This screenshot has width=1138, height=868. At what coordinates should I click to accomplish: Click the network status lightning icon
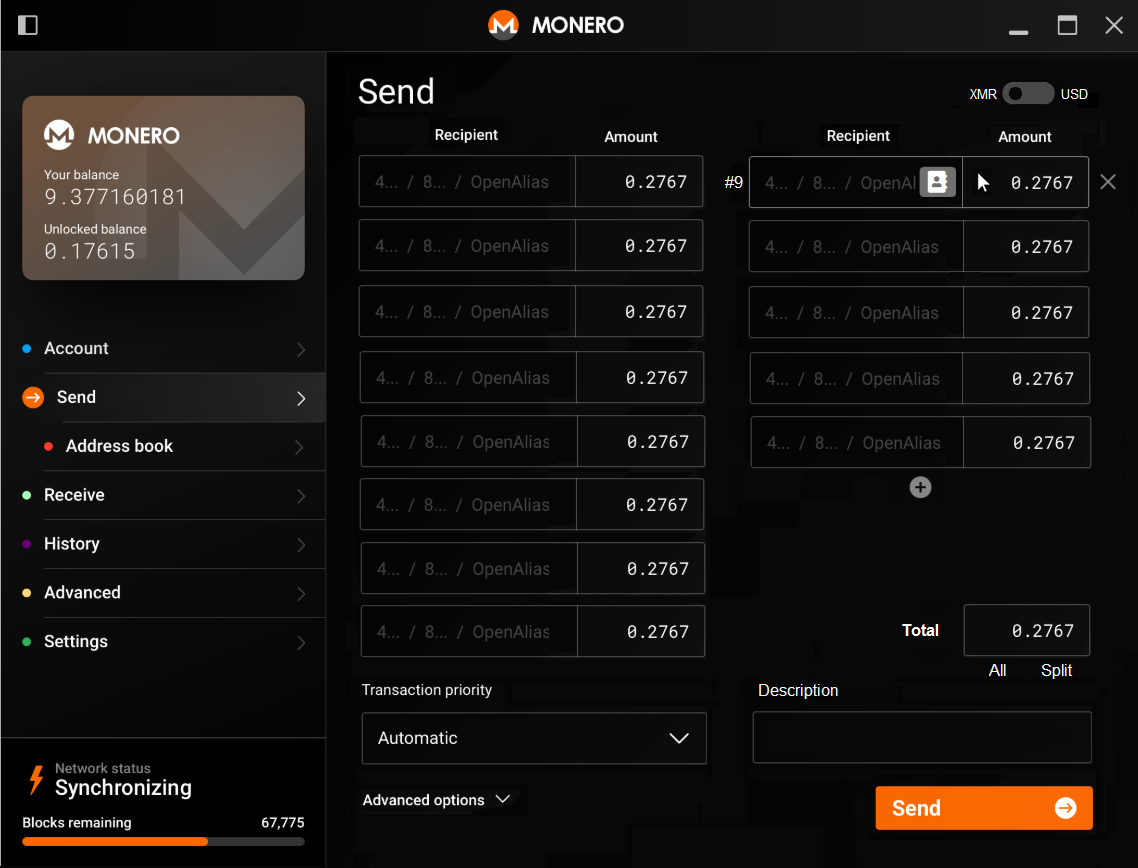(x=36, y=780)
